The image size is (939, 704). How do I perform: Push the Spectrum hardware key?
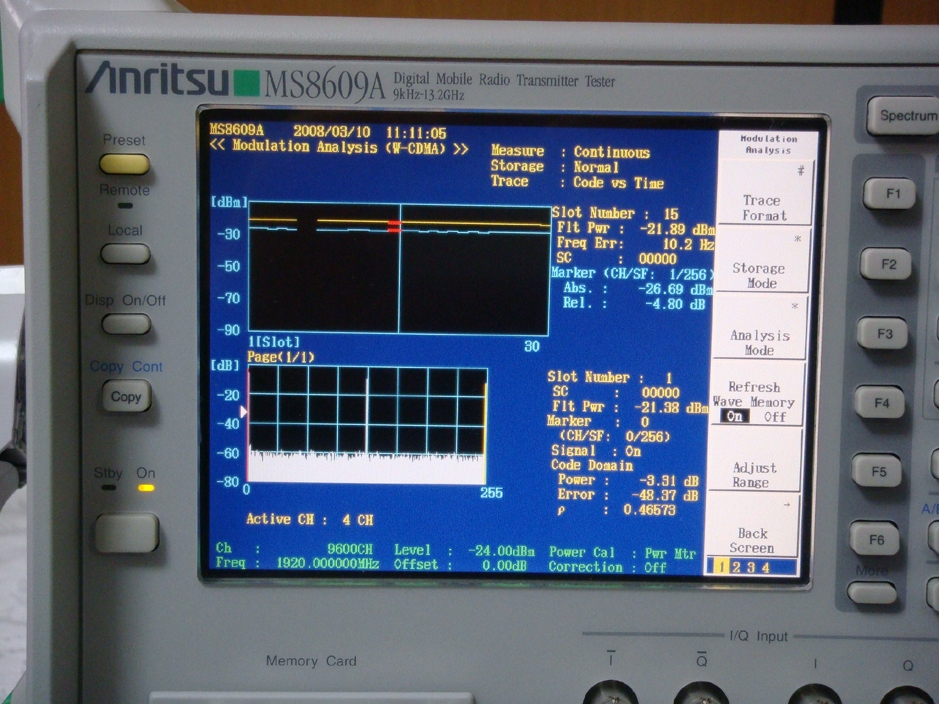tap(904, 116)
